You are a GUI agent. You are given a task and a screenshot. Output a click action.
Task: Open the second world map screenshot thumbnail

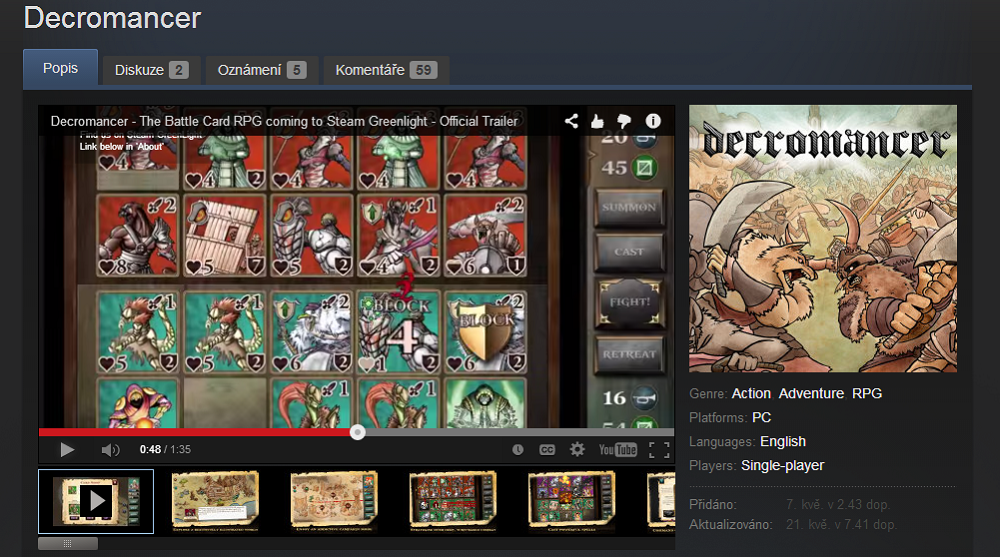tap(215, 501)
